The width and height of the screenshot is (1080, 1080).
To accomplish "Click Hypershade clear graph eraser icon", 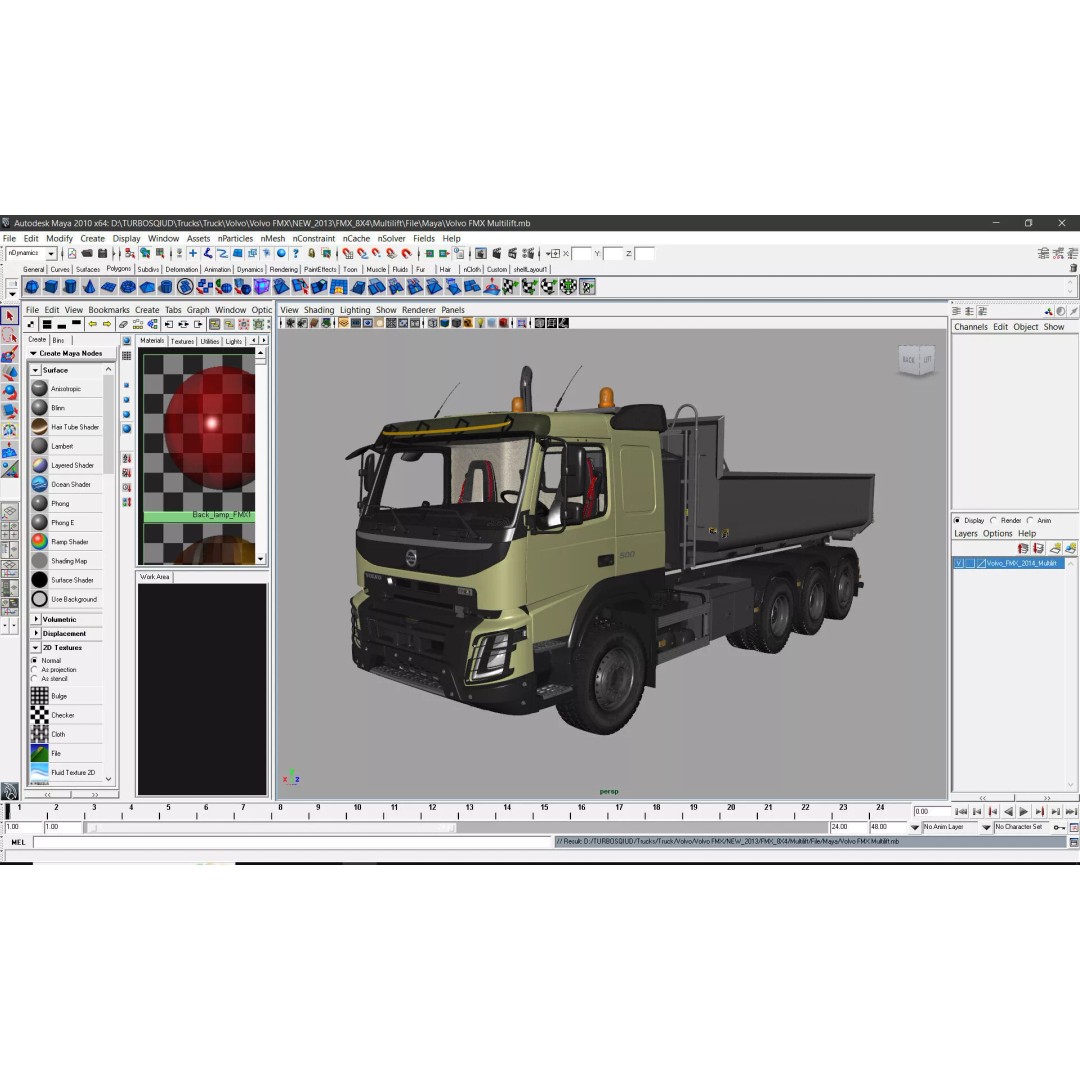I will [x=123, y=324].
